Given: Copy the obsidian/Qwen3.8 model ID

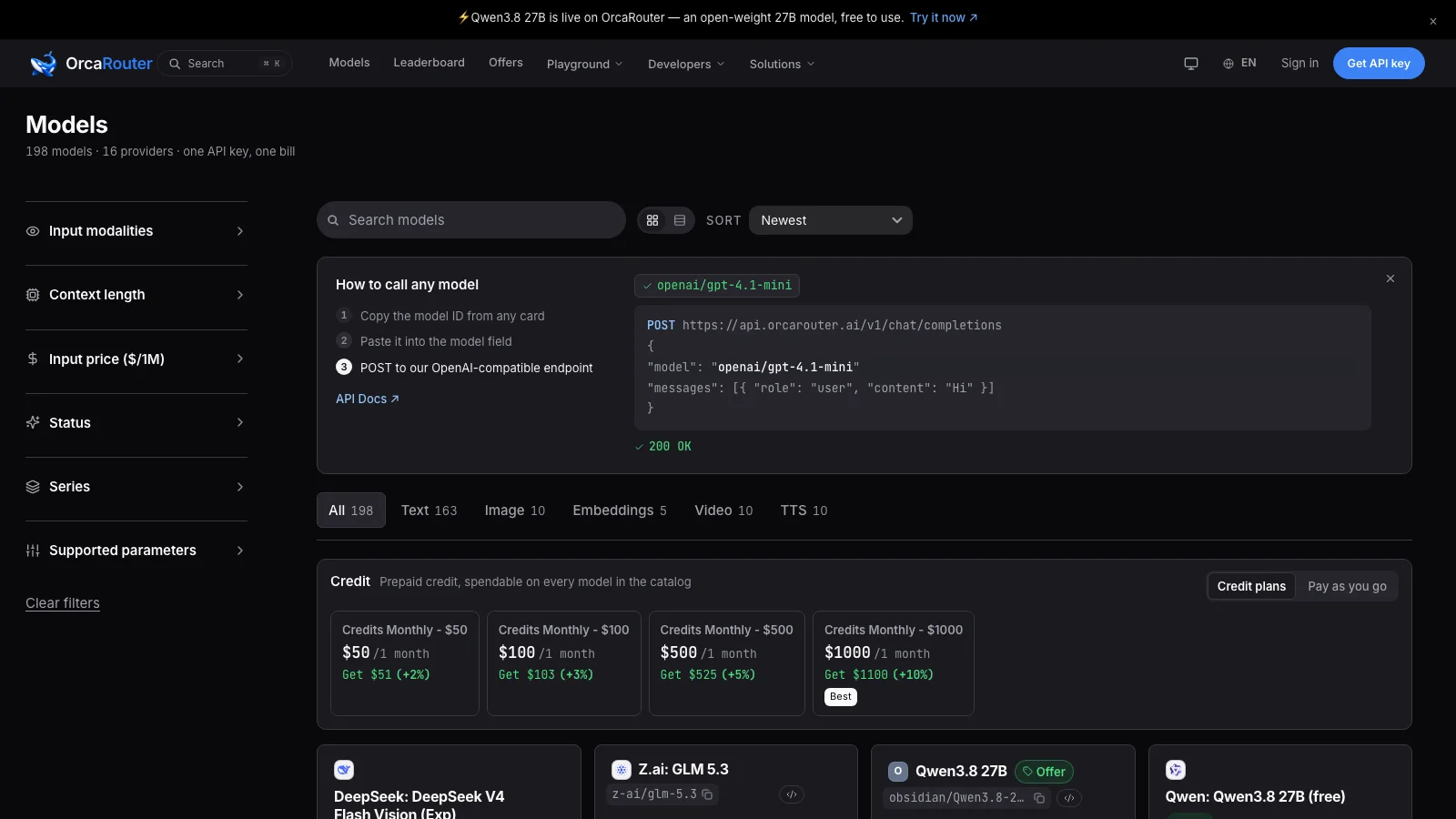Looking at the screenshot, I should click(x=1038, y=798).
